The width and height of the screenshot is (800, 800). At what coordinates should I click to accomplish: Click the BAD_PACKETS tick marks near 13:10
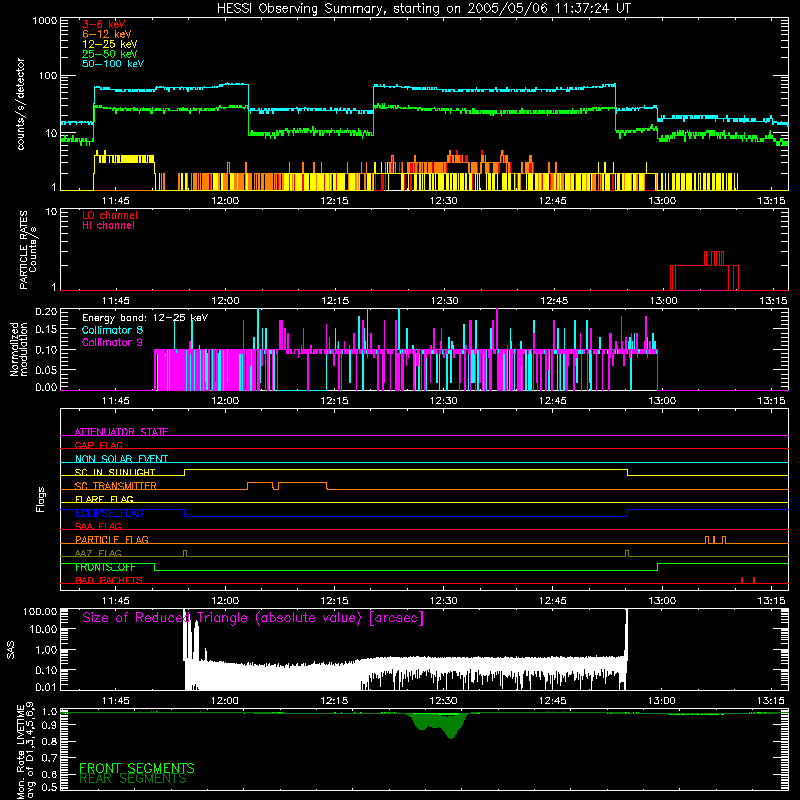747,580
